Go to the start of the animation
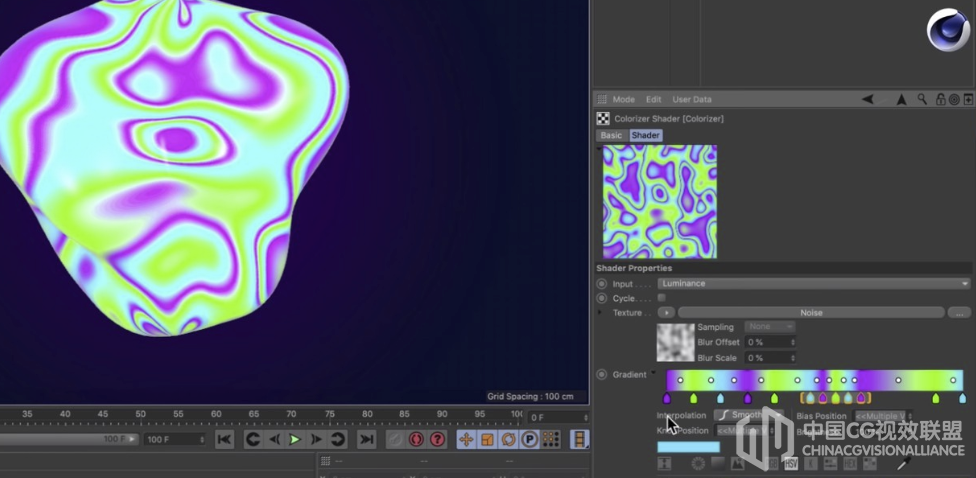Image resolution: width=976 pixels, height=478 pixels. click(224, 439)
